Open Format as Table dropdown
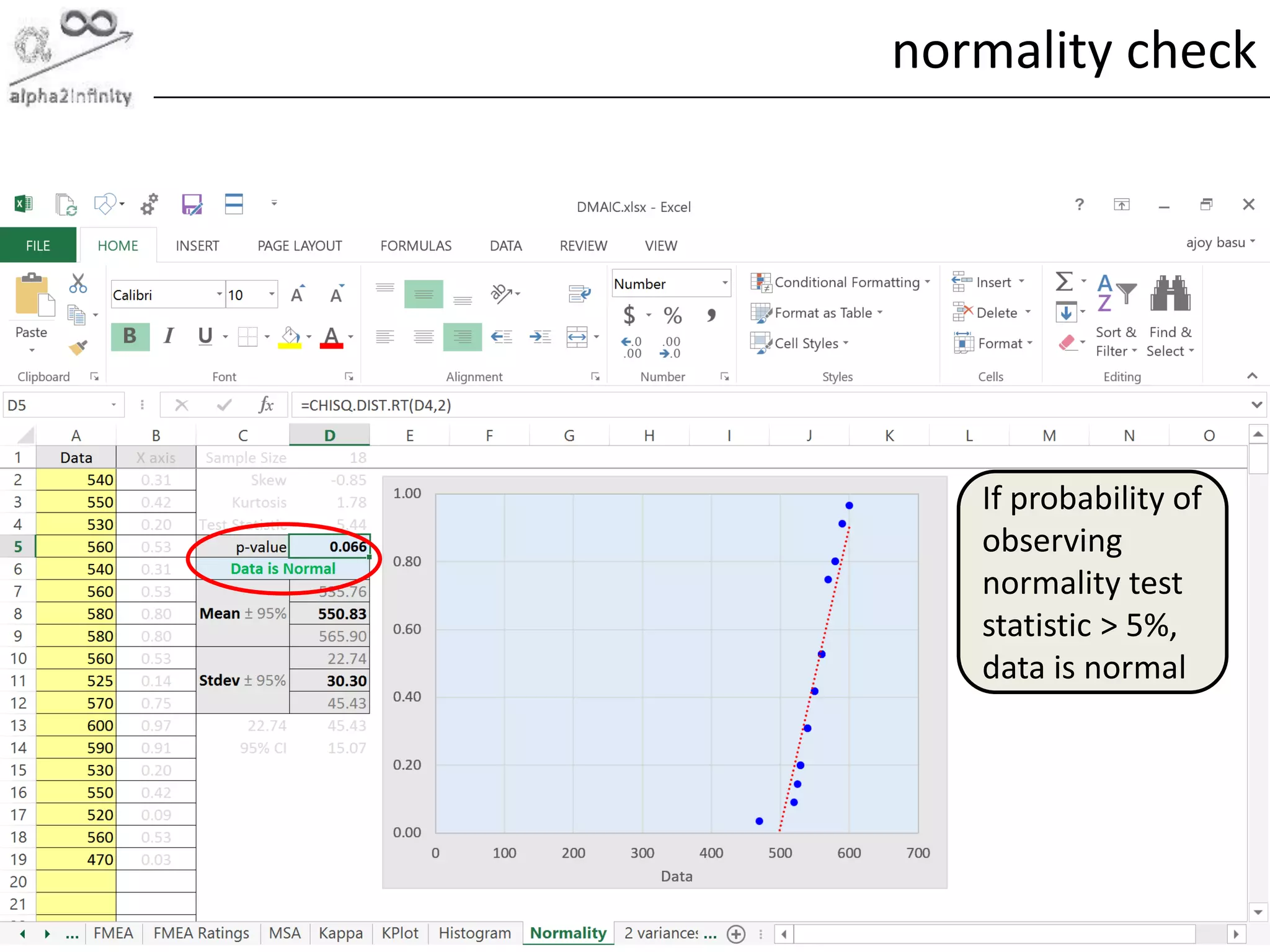1270x952 pixels. point(816,312)
